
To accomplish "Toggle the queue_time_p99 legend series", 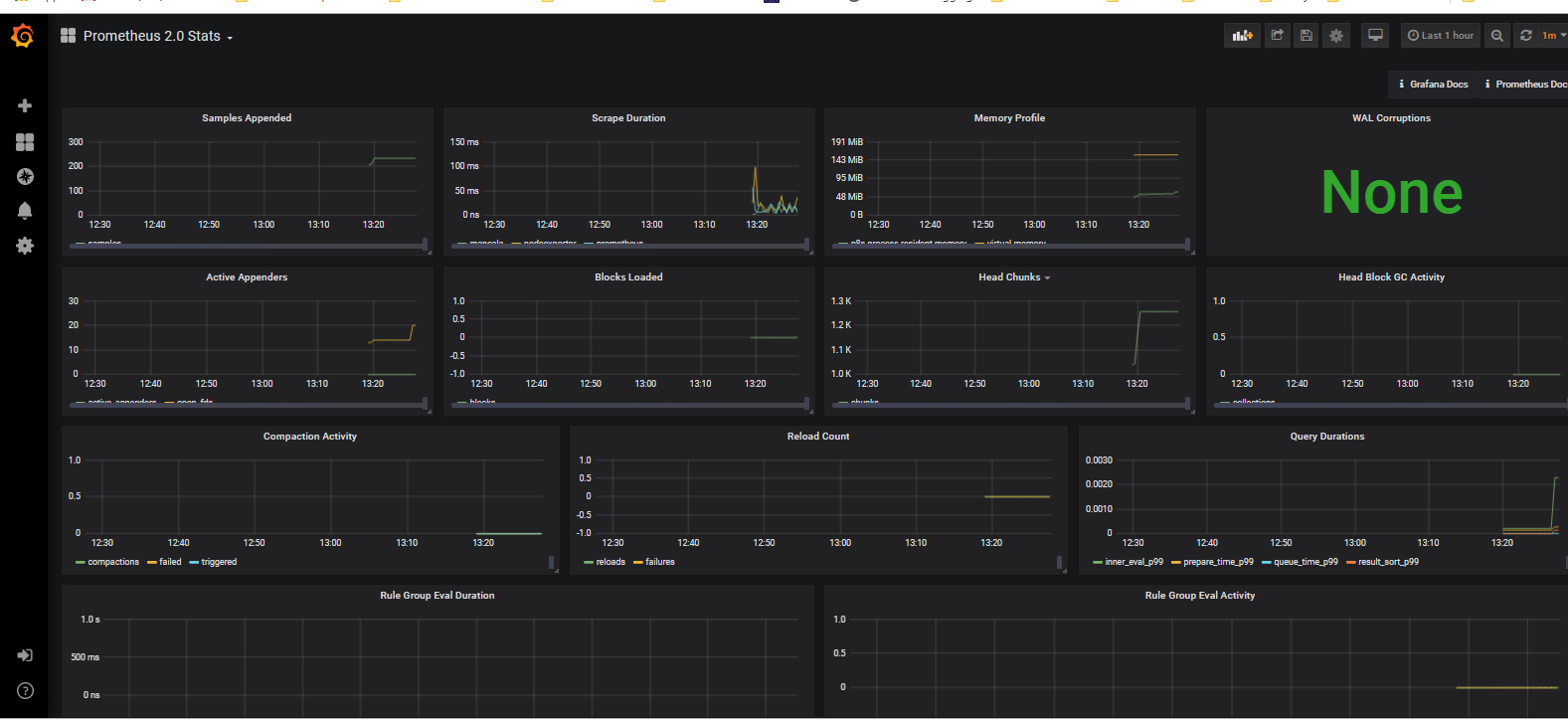I will [1306, 562].
